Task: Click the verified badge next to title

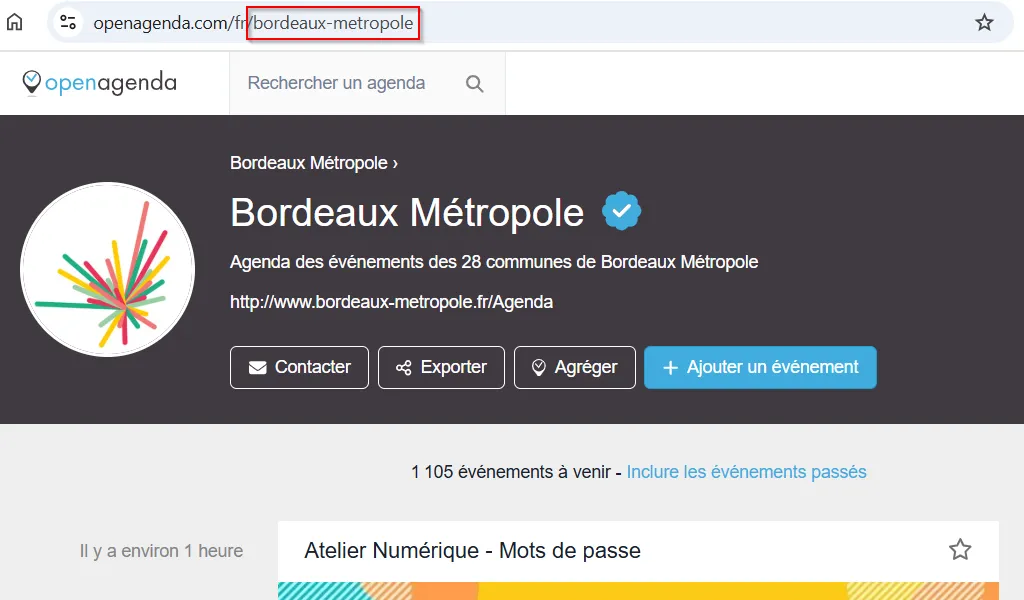Action: pos(622,211)
